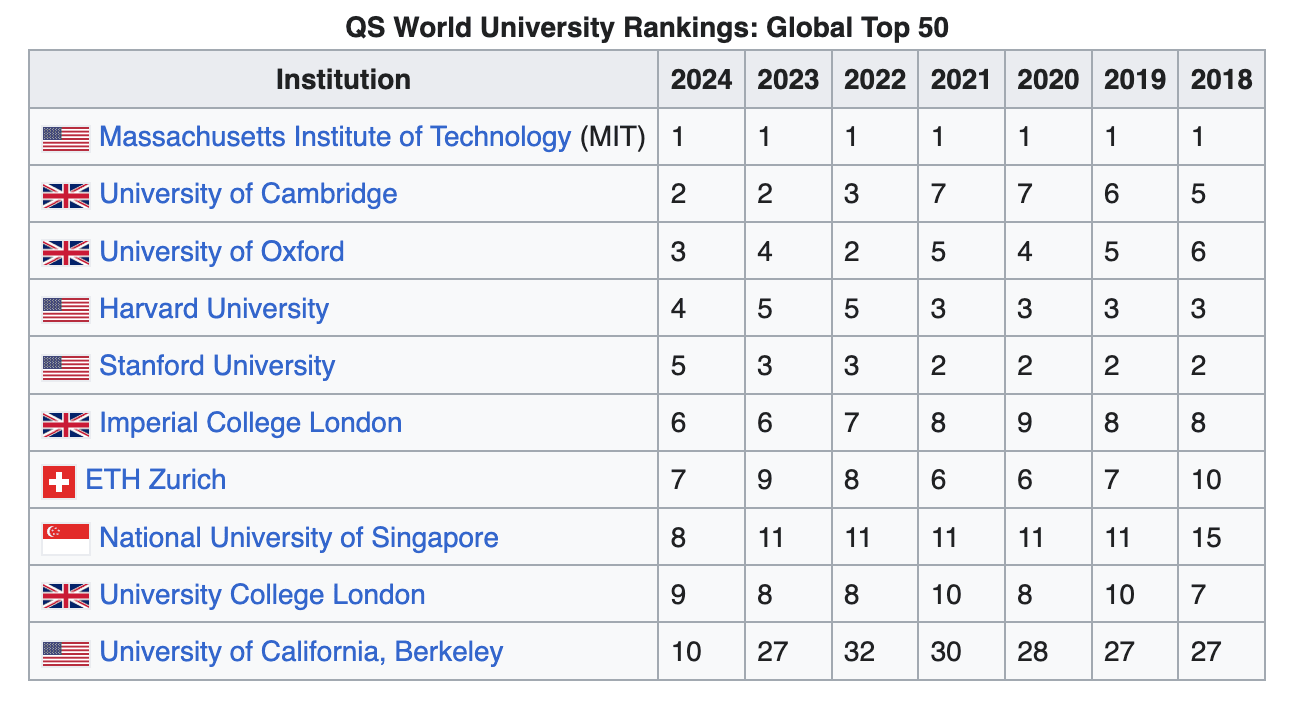
Task: Click the UK flag beside University of Oxford
Action: click(66, 252)
